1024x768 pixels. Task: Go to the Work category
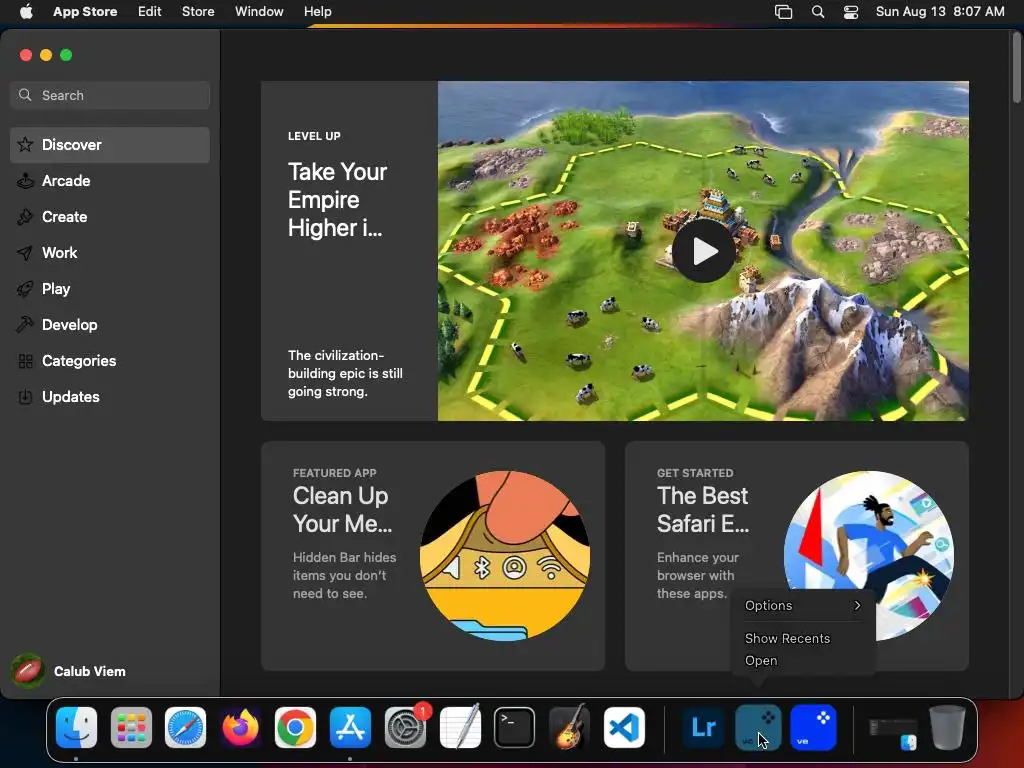pos(110,253)
